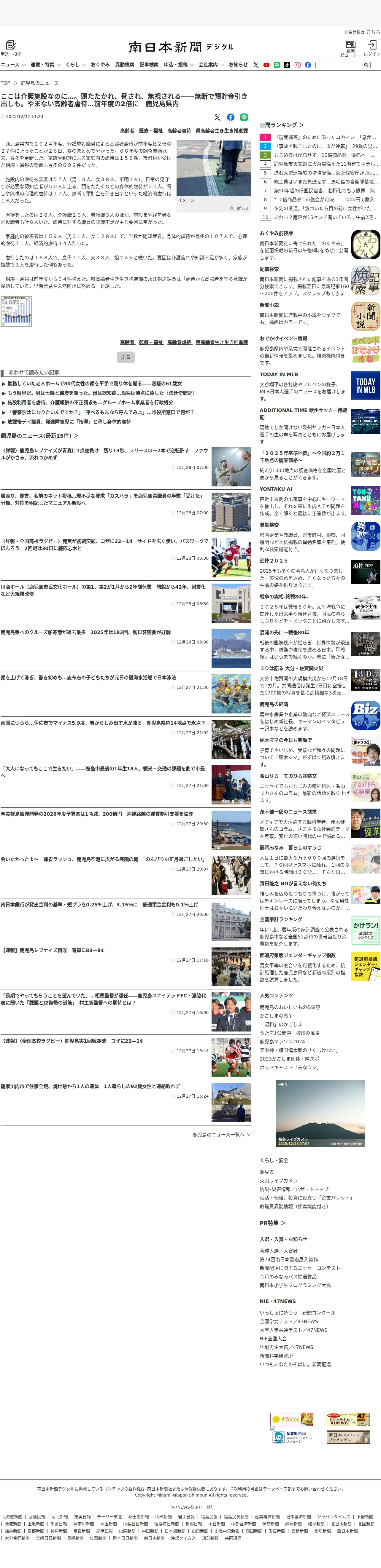
Task: Share the article on Facebook below the headline
Action: click(231, 117)
